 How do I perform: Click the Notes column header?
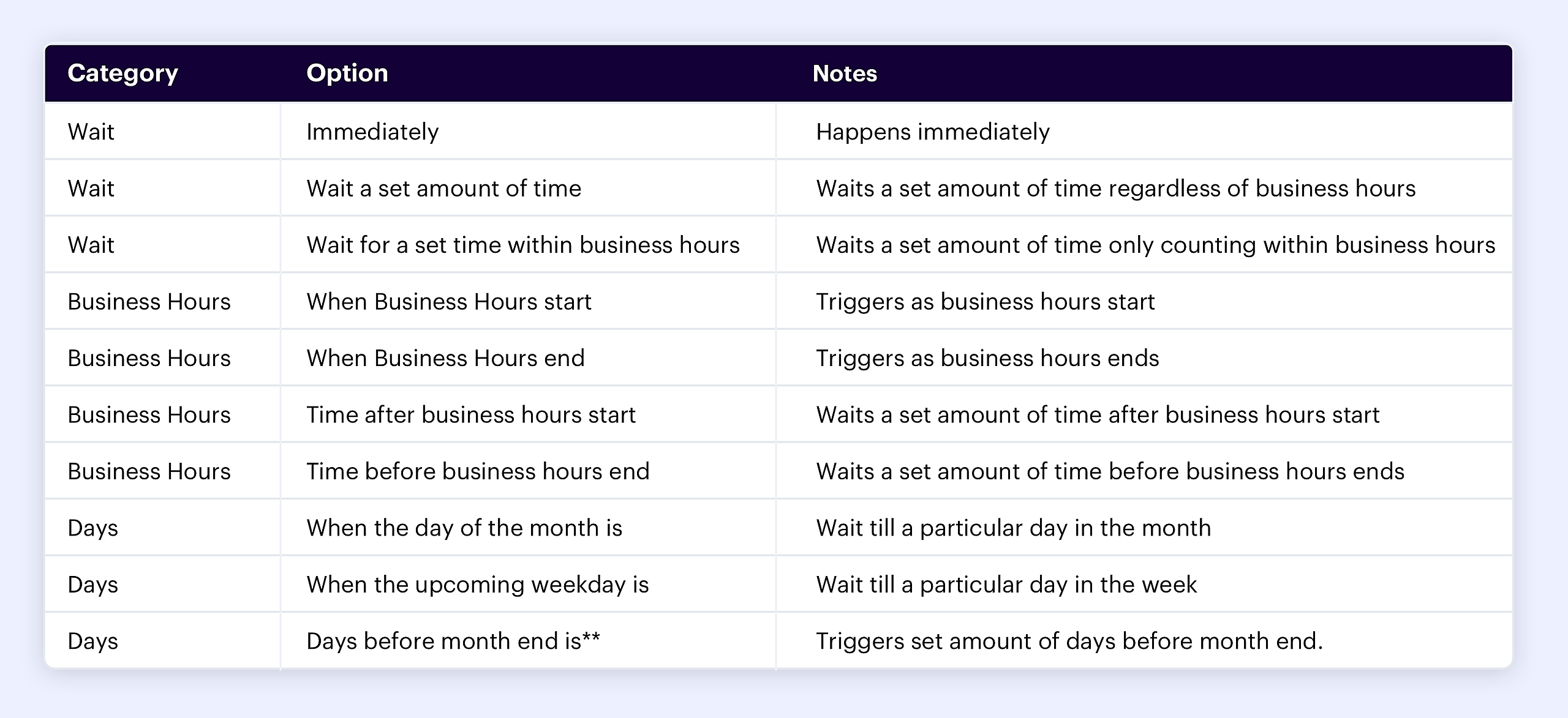click(x=845, y=73)
